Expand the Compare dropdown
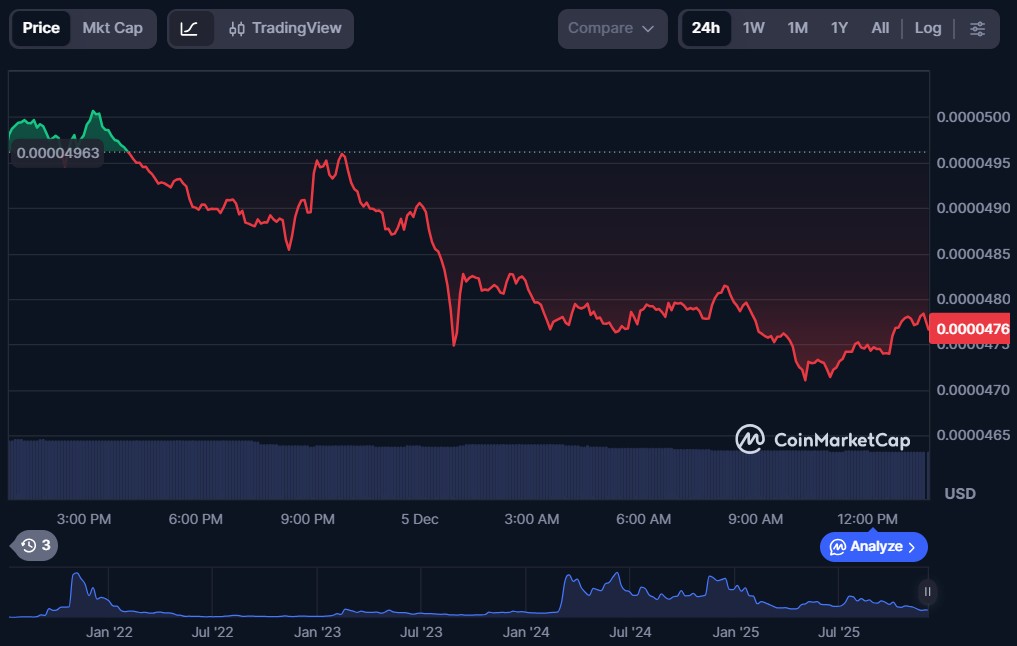Viewport: 1017px width, 646px height. coord(611,28)
